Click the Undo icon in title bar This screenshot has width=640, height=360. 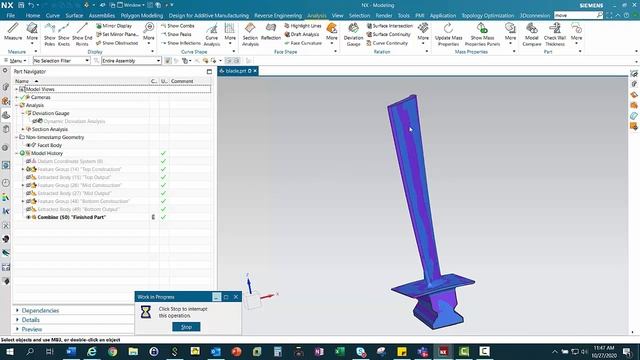click(31, 5)
